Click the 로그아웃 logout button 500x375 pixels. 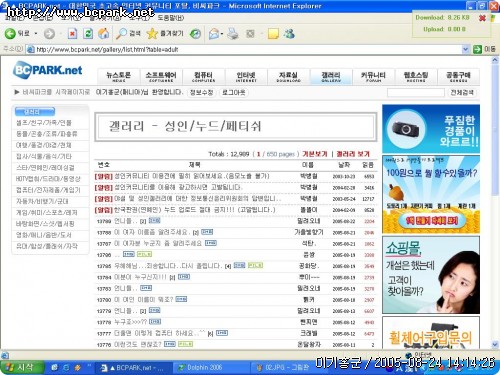tap(234, 93)
